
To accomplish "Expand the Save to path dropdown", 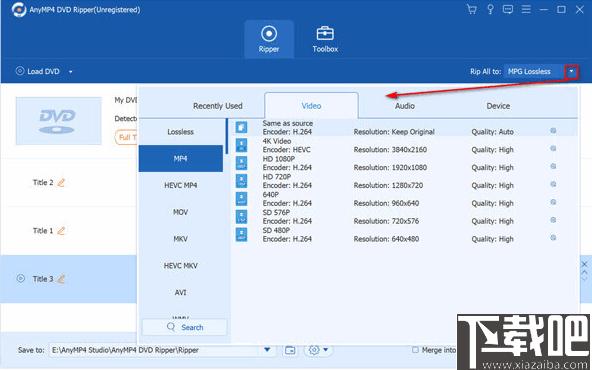I will click(267, 350).
